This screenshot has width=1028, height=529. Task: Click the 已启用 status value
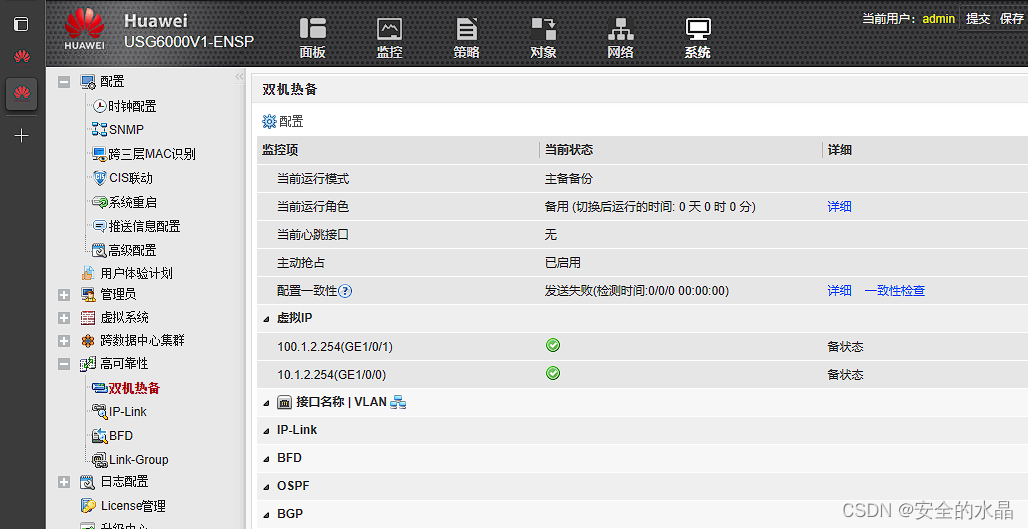tap(563, 262)
